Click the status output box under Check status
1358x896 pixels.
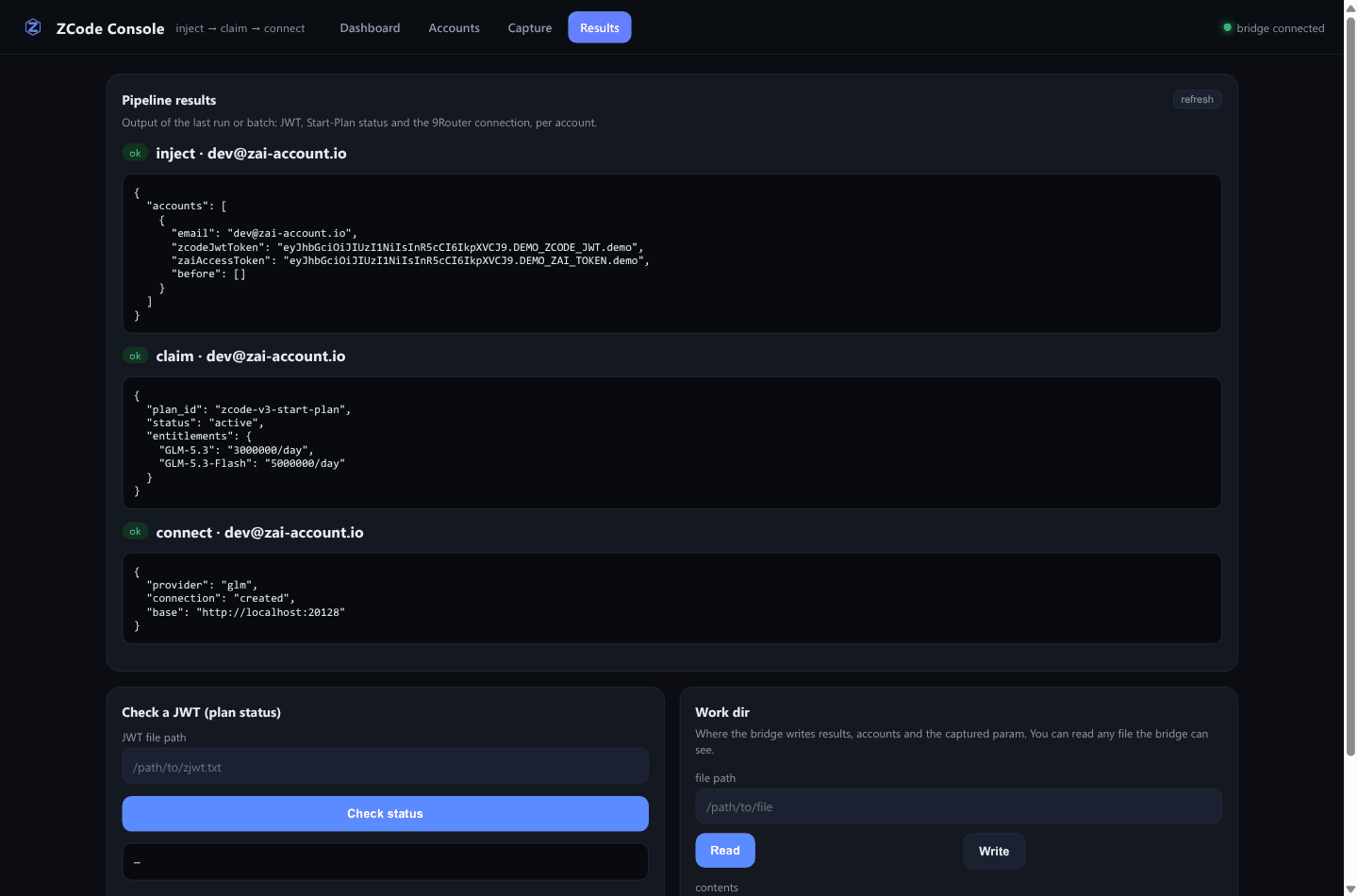385,861
